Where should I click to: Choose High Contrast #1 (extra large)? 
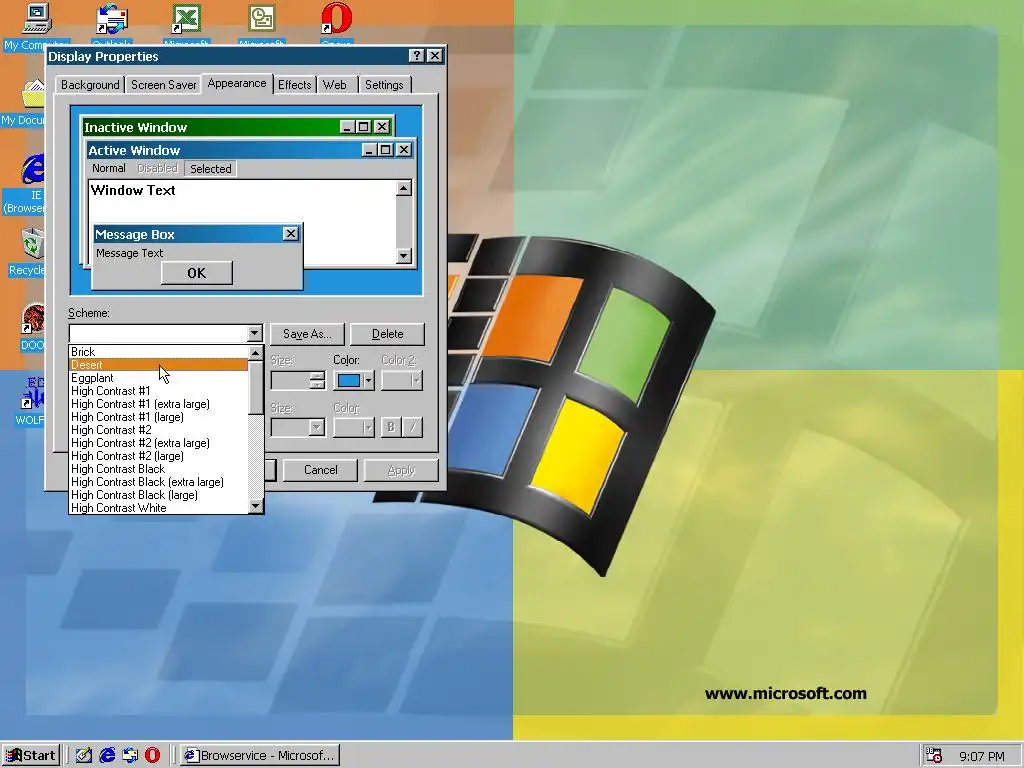(x=159, y=404)
